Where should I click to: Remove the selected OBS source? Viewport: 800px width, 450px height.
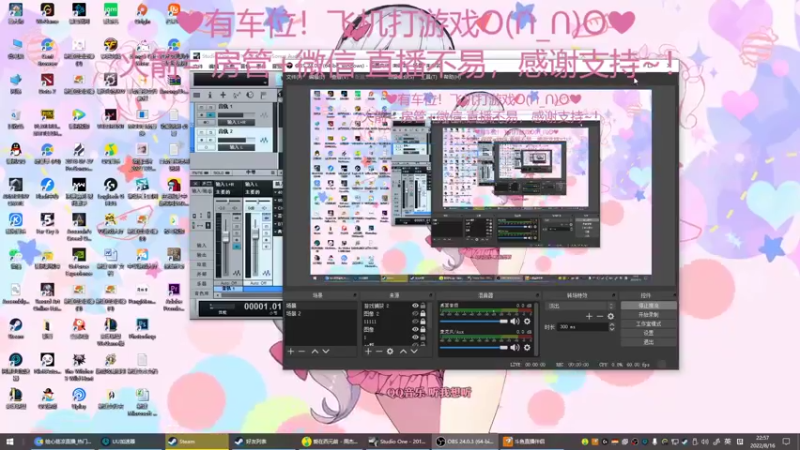(379, 352)
